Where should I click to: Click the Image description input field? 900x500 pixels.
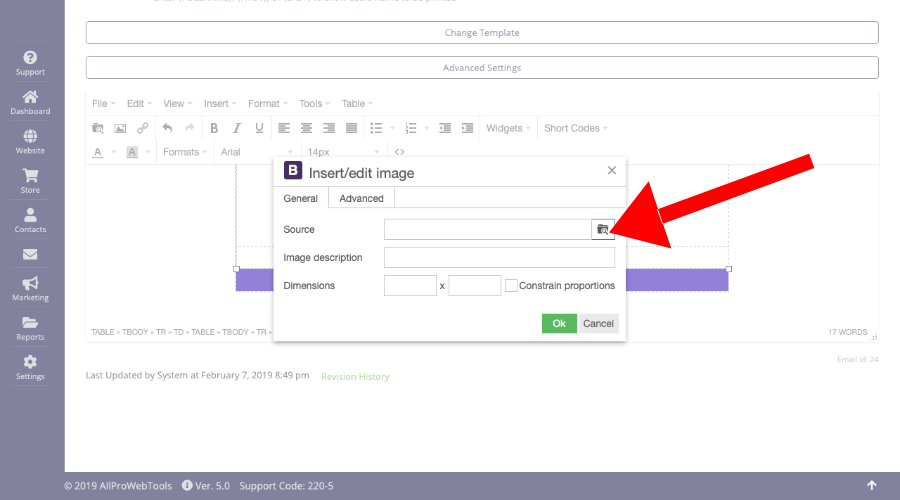pos(499,258)
